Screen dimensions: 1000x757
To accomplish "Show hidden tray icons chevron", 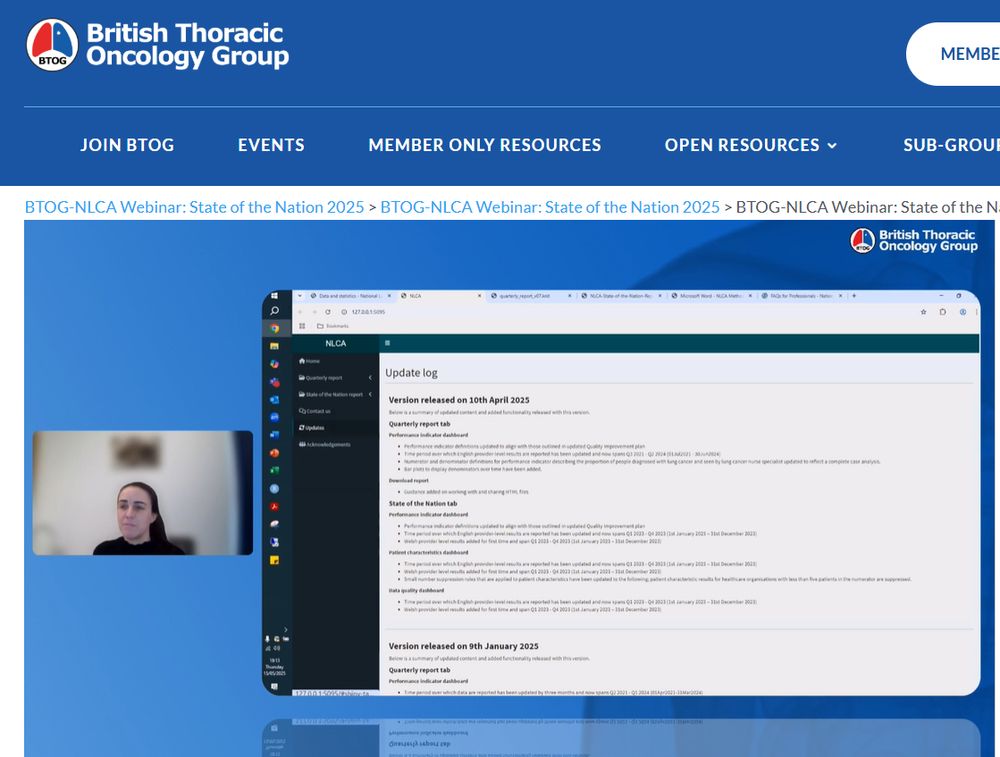I will pos(285,629).
